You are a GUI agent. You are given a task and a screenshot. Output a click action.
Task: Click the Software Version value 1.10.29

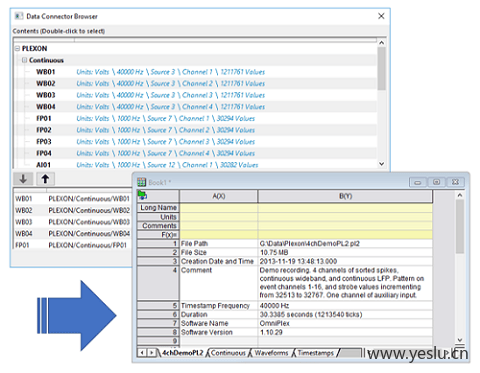(345, 332)
